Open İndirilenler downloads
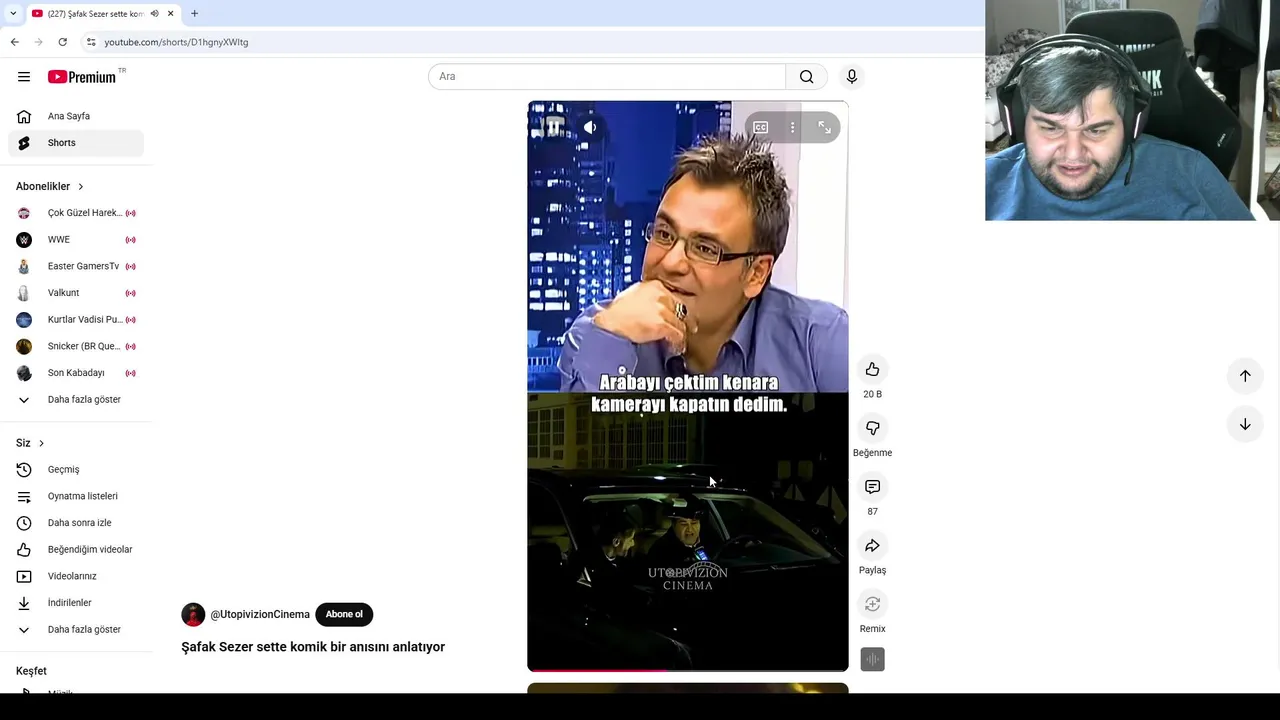 (76, 603)
